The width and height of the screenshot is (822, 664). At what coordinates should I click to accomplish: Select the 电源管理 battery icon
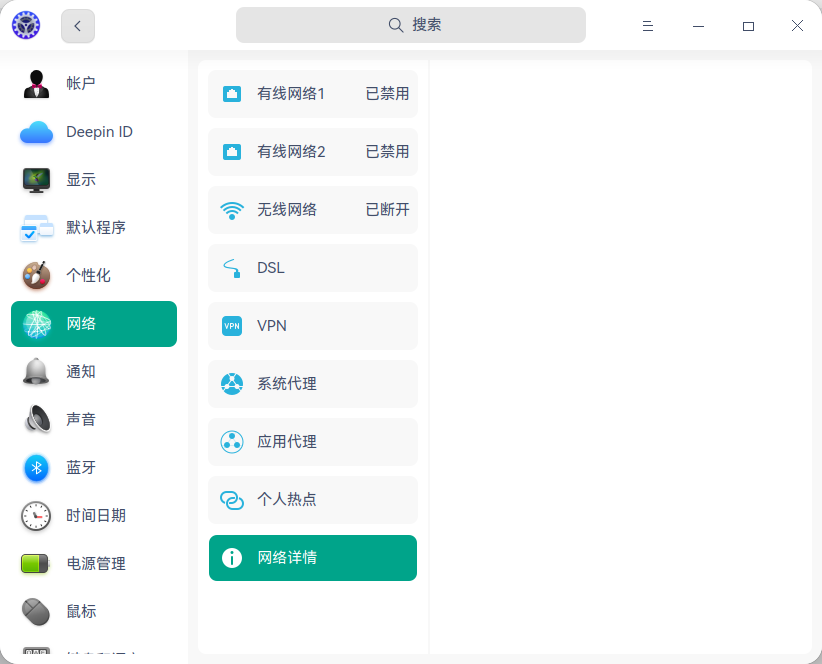click(36, 564)
